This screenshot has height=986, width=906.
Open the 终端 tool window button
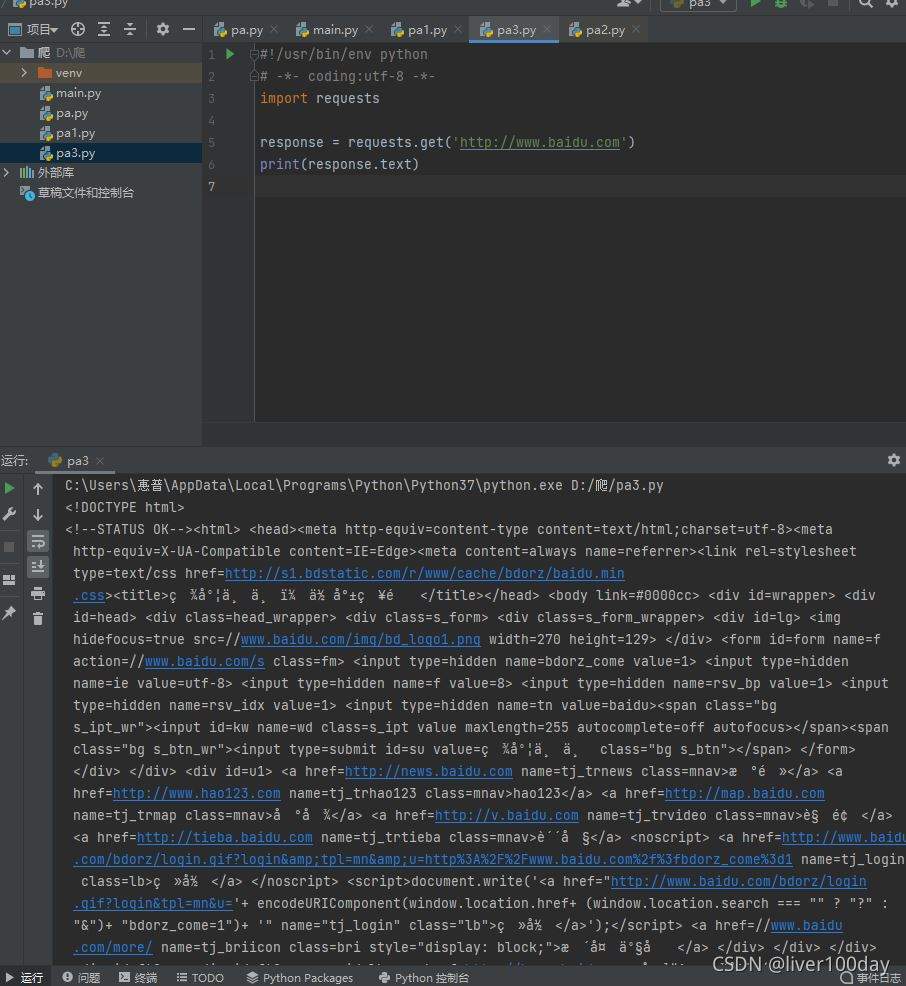click(138, 977)
